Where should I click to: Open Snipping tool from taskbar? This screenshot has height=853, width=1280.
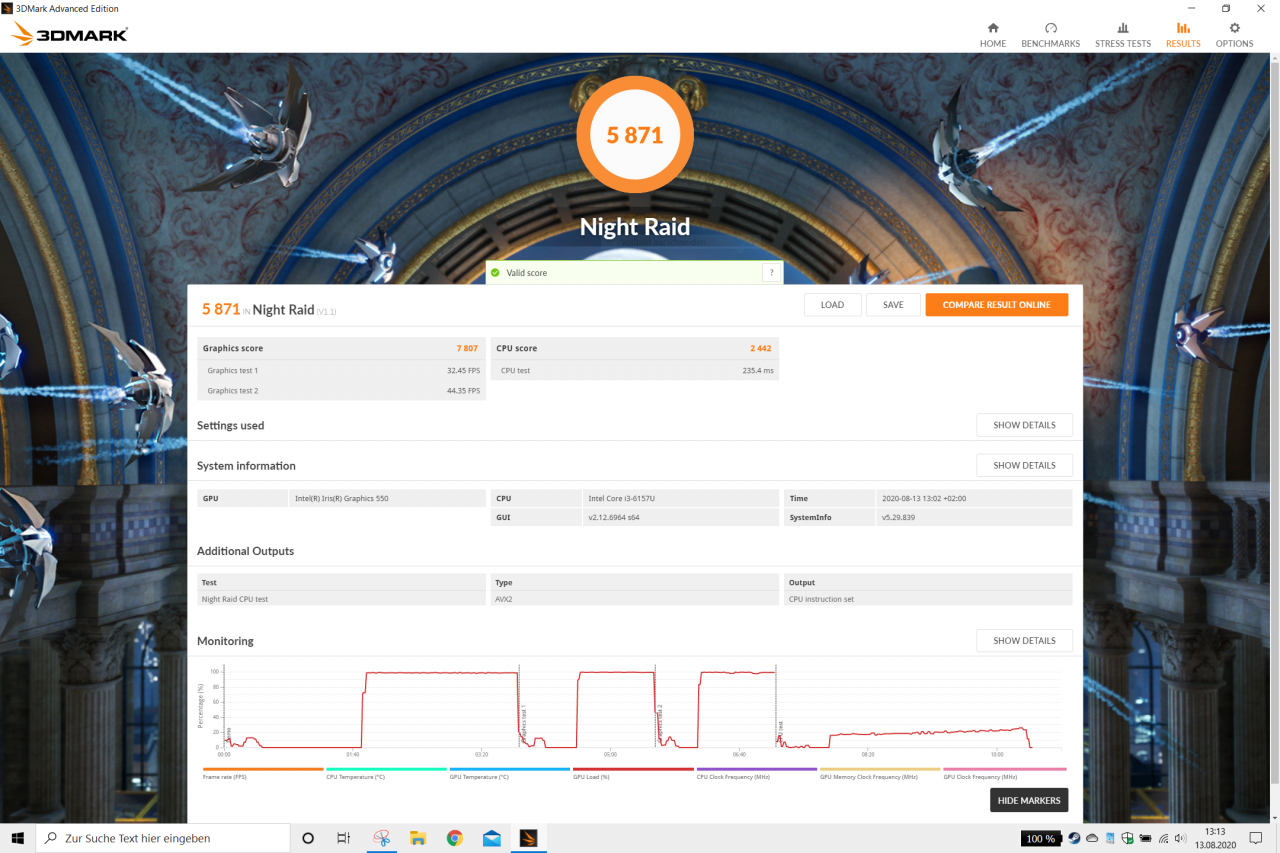click(381, 838)
